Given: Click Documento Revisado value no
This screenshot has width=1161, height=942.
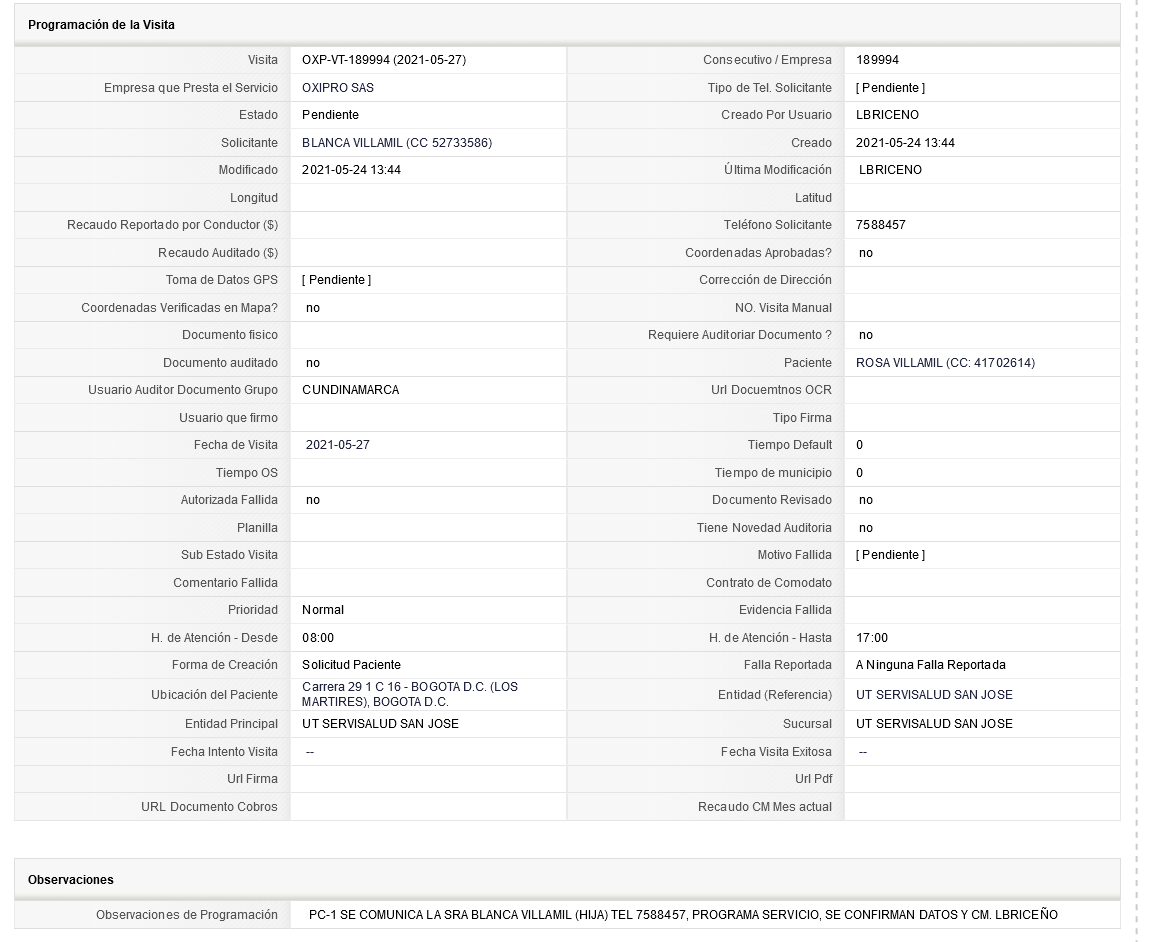Looking at the screenshot, I should coord(866,500).
